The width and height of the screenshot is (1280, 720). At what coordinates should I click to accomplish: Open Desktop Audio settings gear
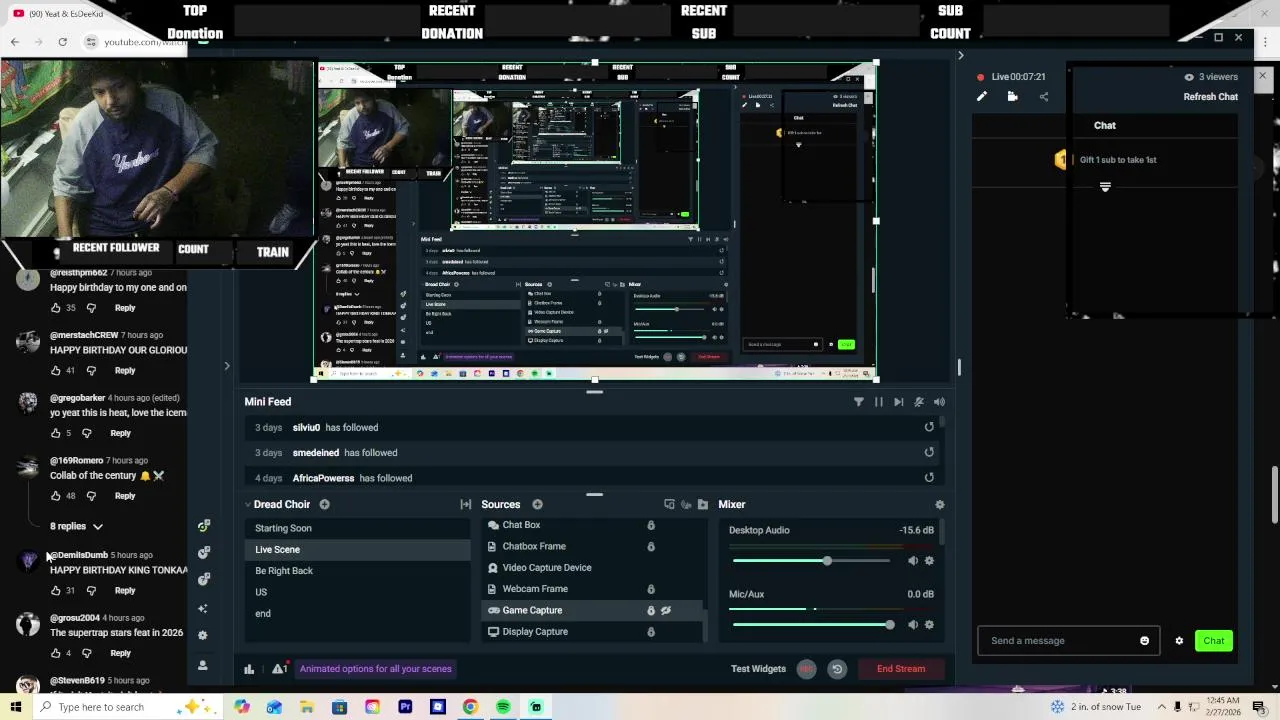929,561
